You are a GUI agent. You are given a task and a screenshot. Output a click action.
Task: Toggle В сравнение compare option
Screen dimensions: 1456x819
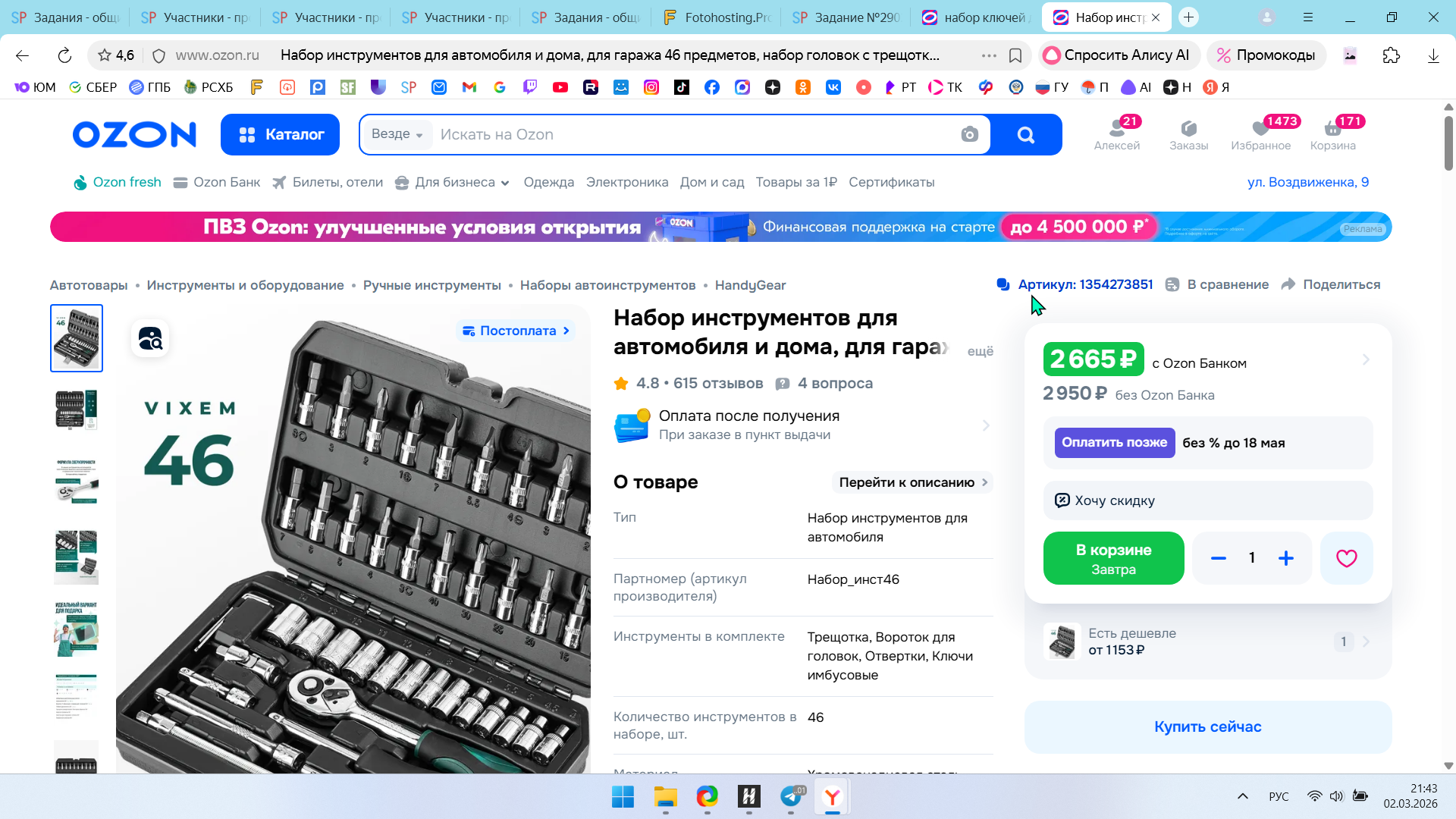[1219, 284]
